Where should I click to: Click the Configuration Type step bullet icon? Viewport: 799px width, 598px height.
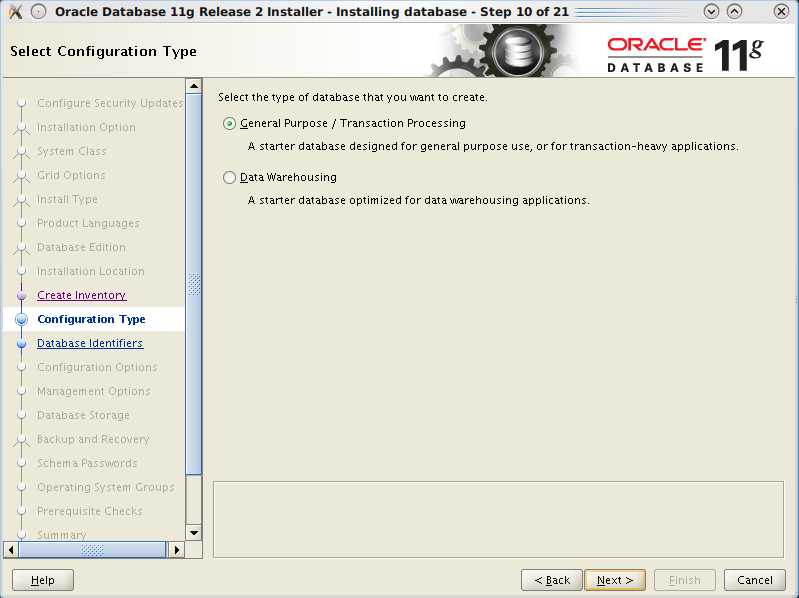[21, 319]
